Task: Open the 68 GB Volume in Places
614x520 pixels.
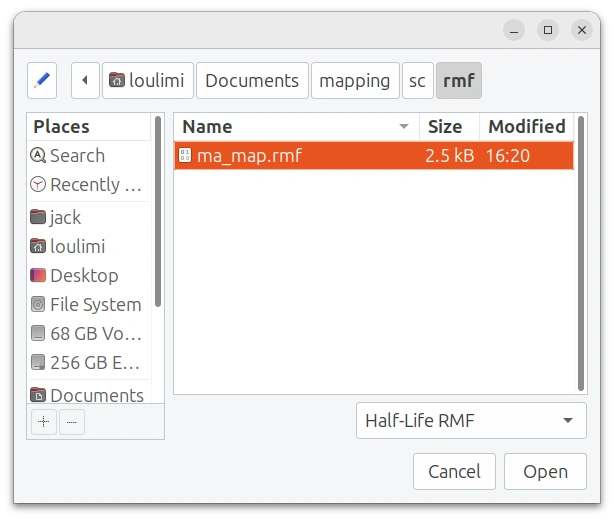Action: (x=89, y=334)
